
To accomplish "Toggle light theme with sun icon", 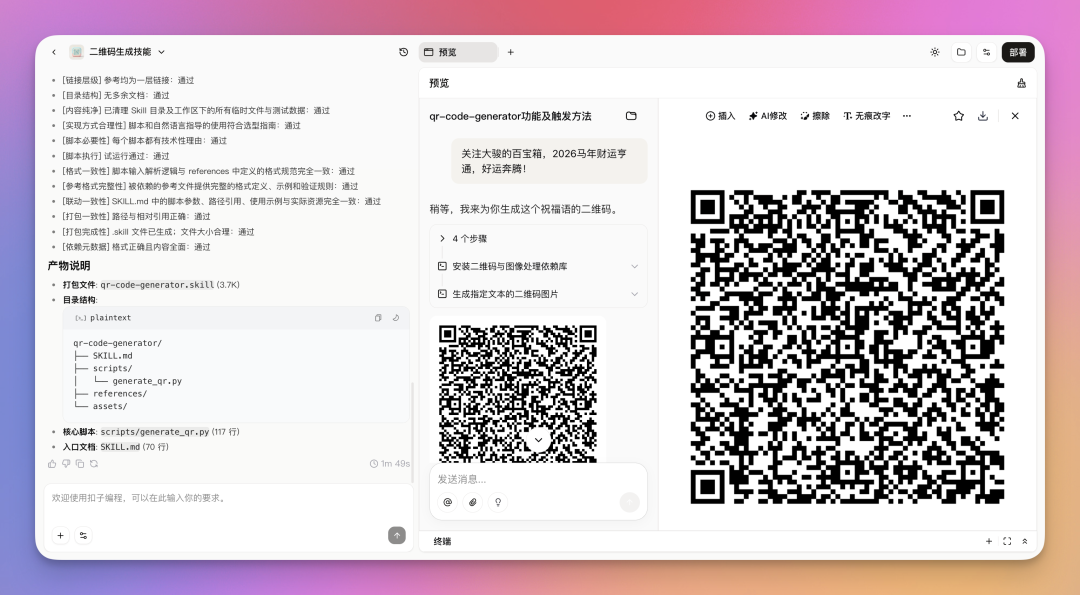I will tap(935, 52).
